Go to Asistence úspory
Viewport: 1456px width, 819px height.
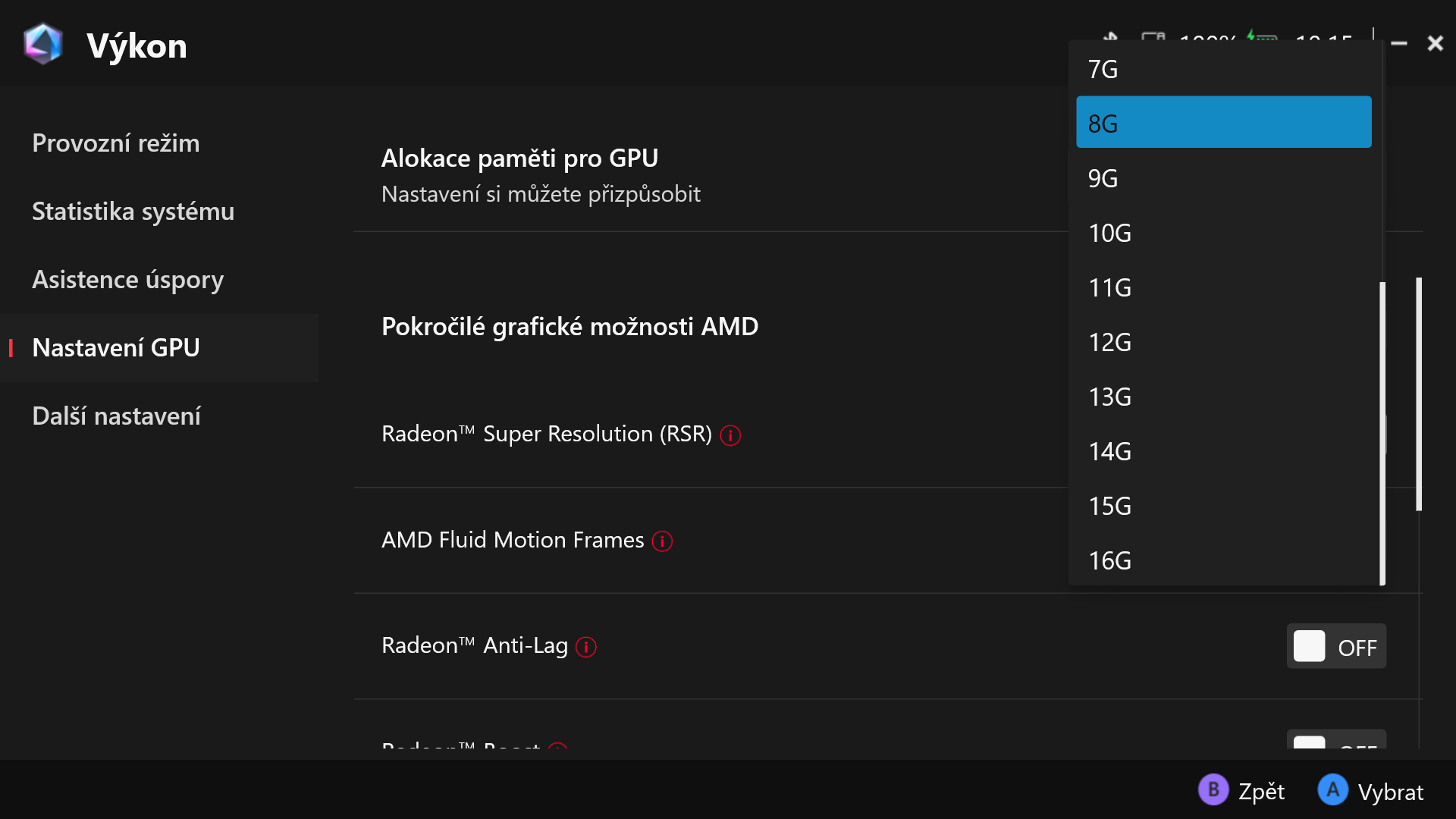pos(127,280)
